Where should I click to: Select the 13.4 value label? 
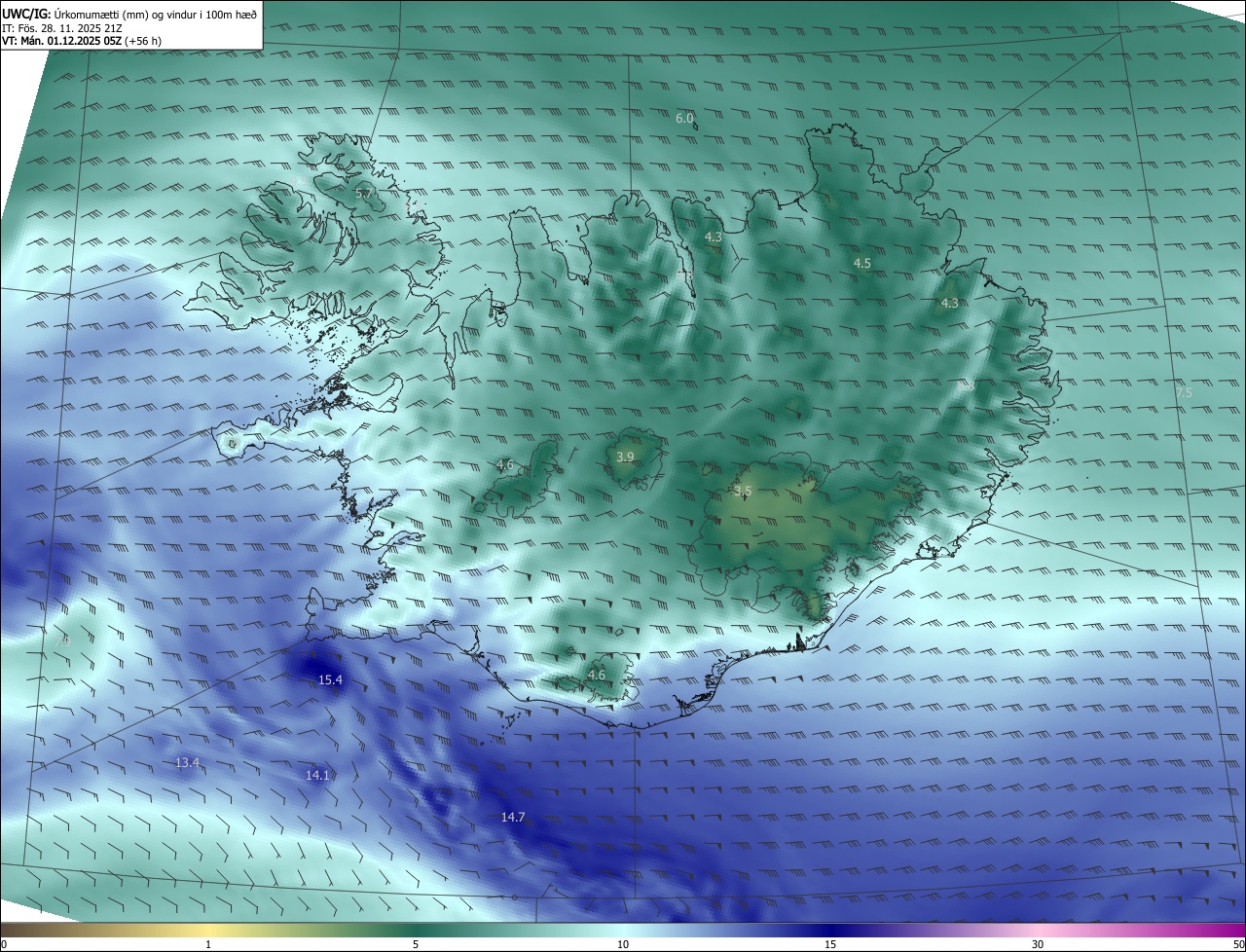click(x=188, y=762)
